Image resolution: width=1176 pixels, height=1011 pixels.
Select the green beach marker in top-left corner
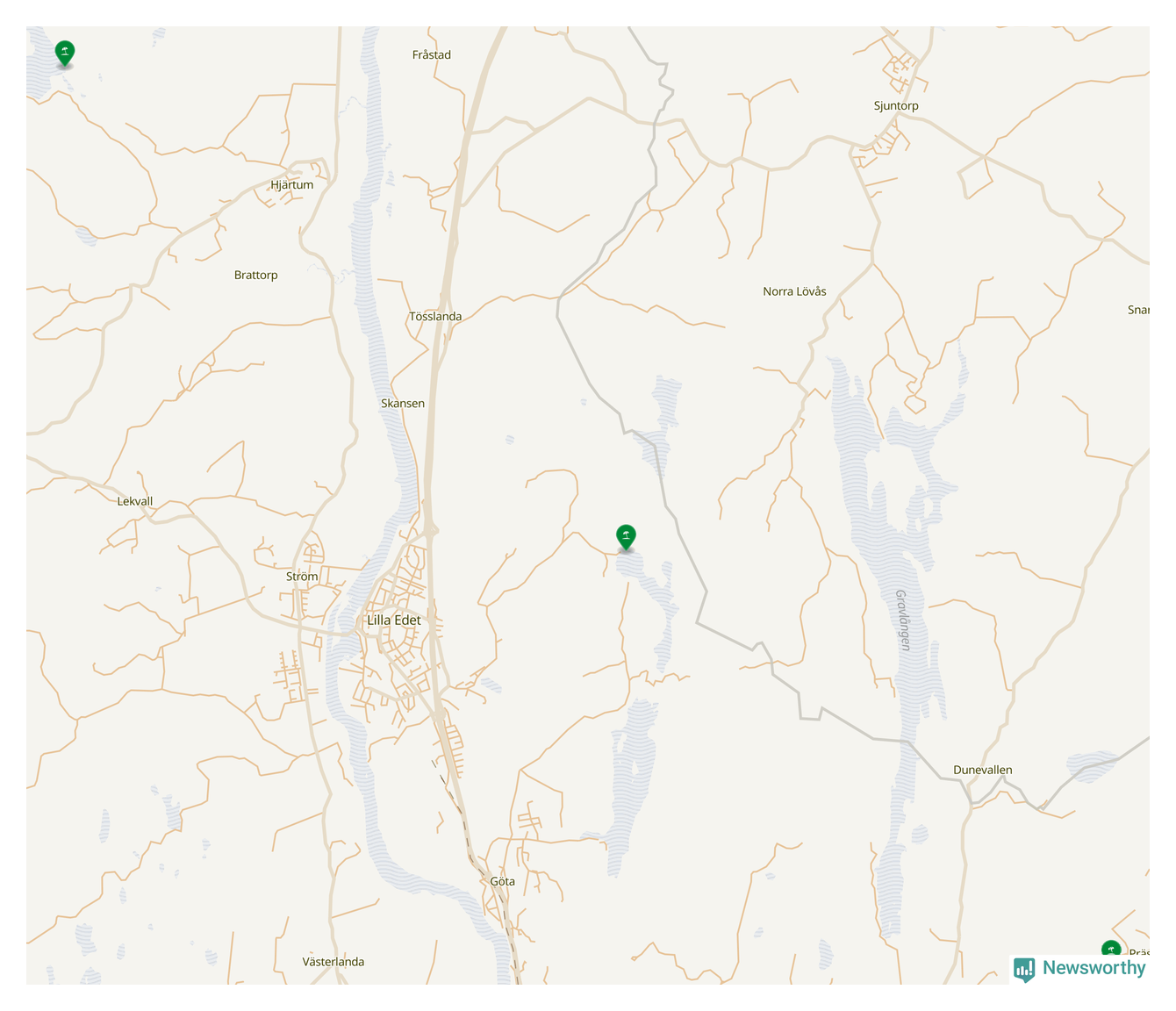click(x=64, y=53)
